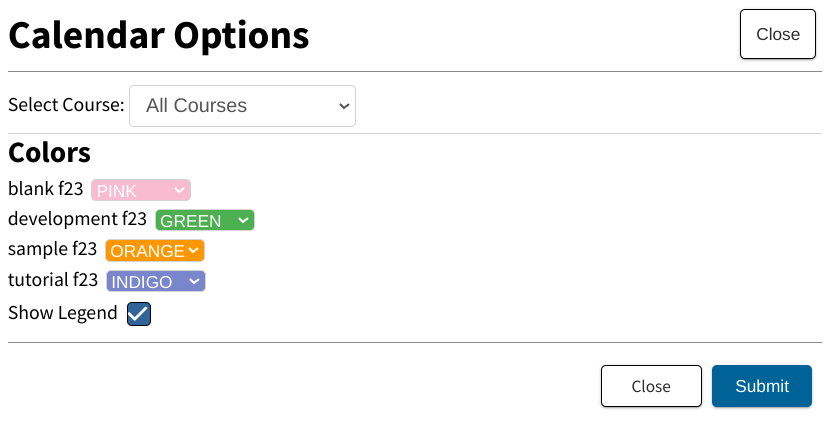The width and height of the screenshot is (830, 426).
Task: Click the chevron arrow on the ORANGE selector
Action: click(x=193, y=250)
